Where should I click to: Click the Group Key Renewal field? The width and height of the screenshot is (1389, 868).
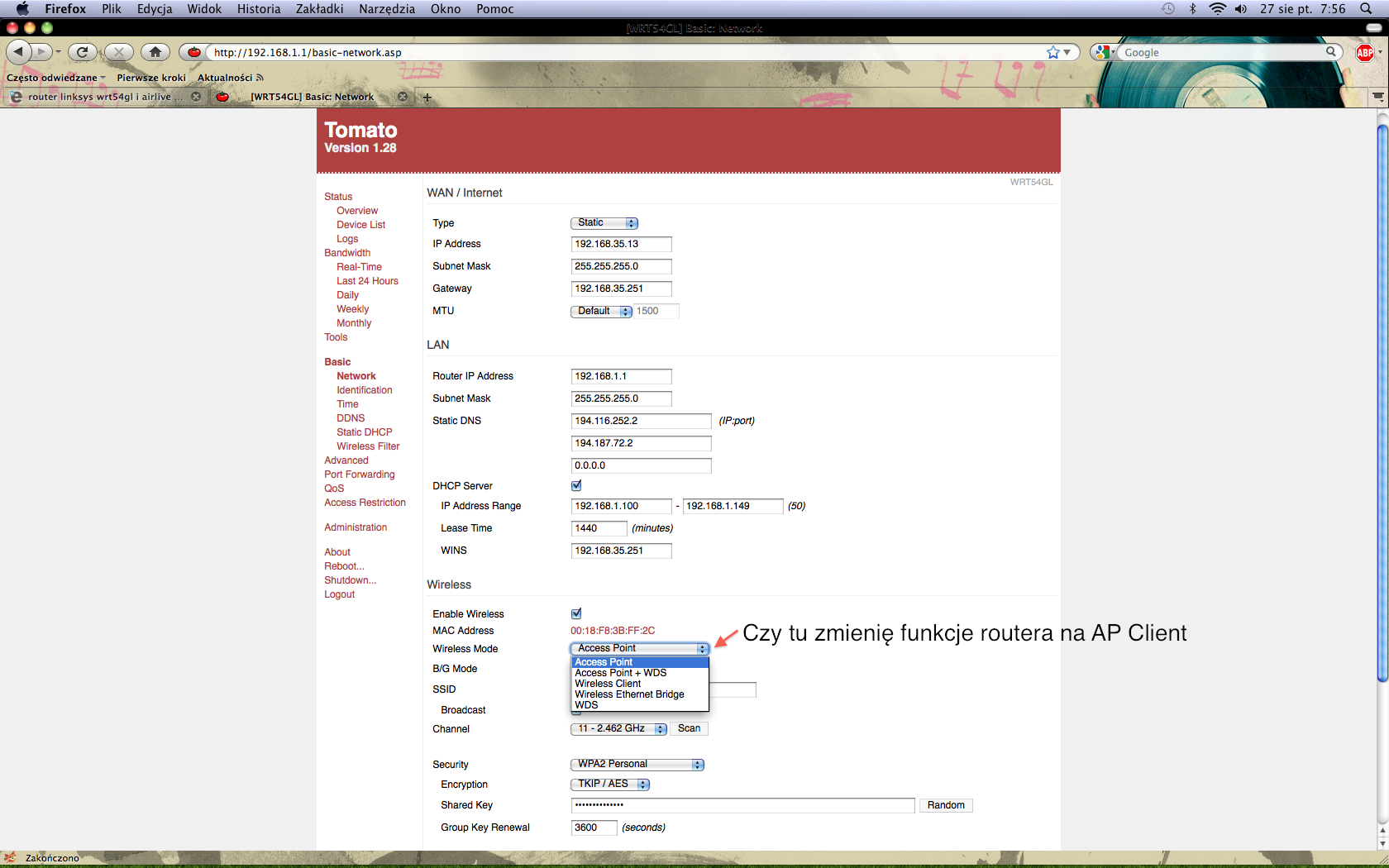click(594, 827)
